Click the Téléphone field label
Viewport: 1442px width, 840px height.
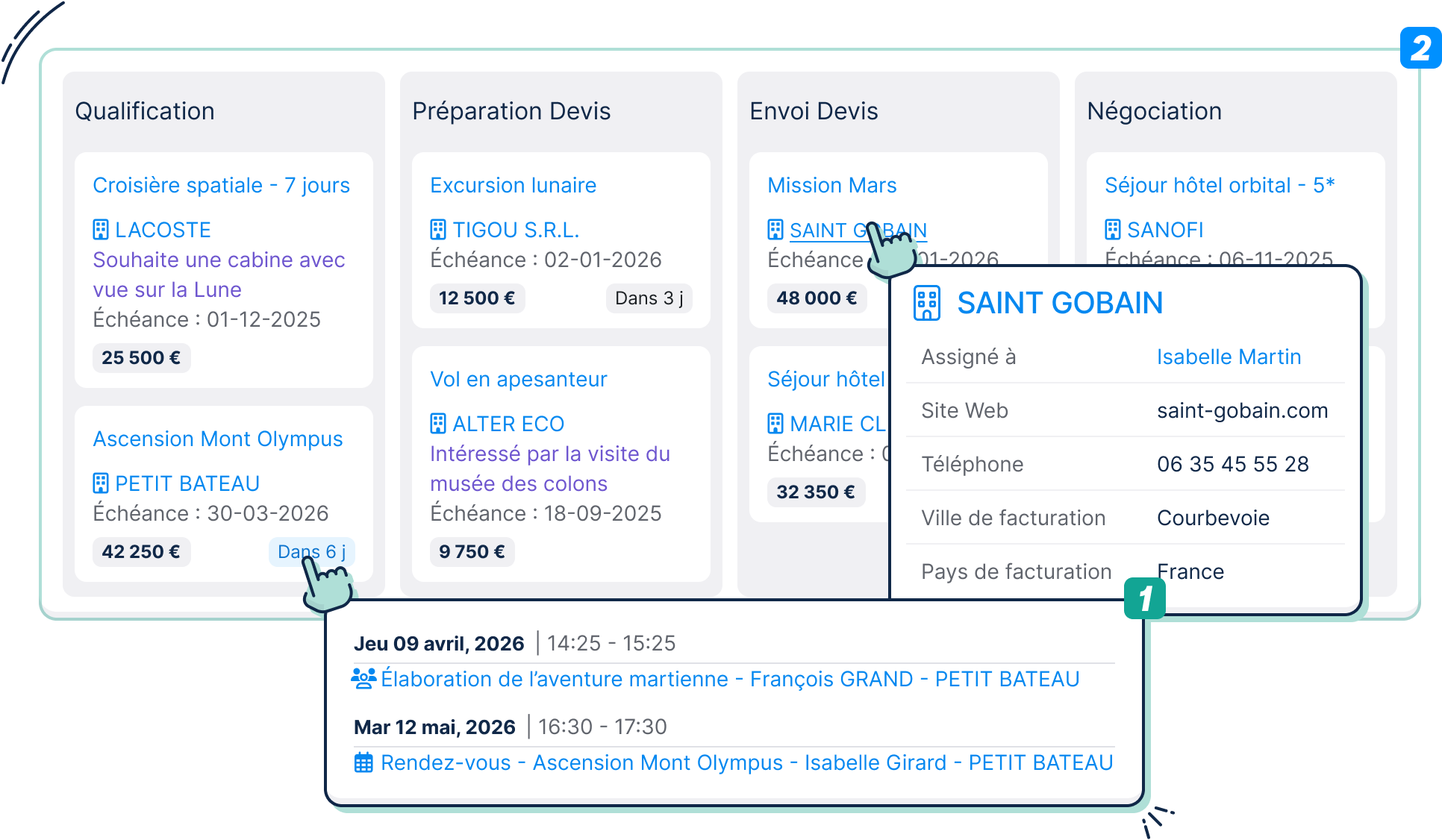pyautogui.click(x=972, y=464)
